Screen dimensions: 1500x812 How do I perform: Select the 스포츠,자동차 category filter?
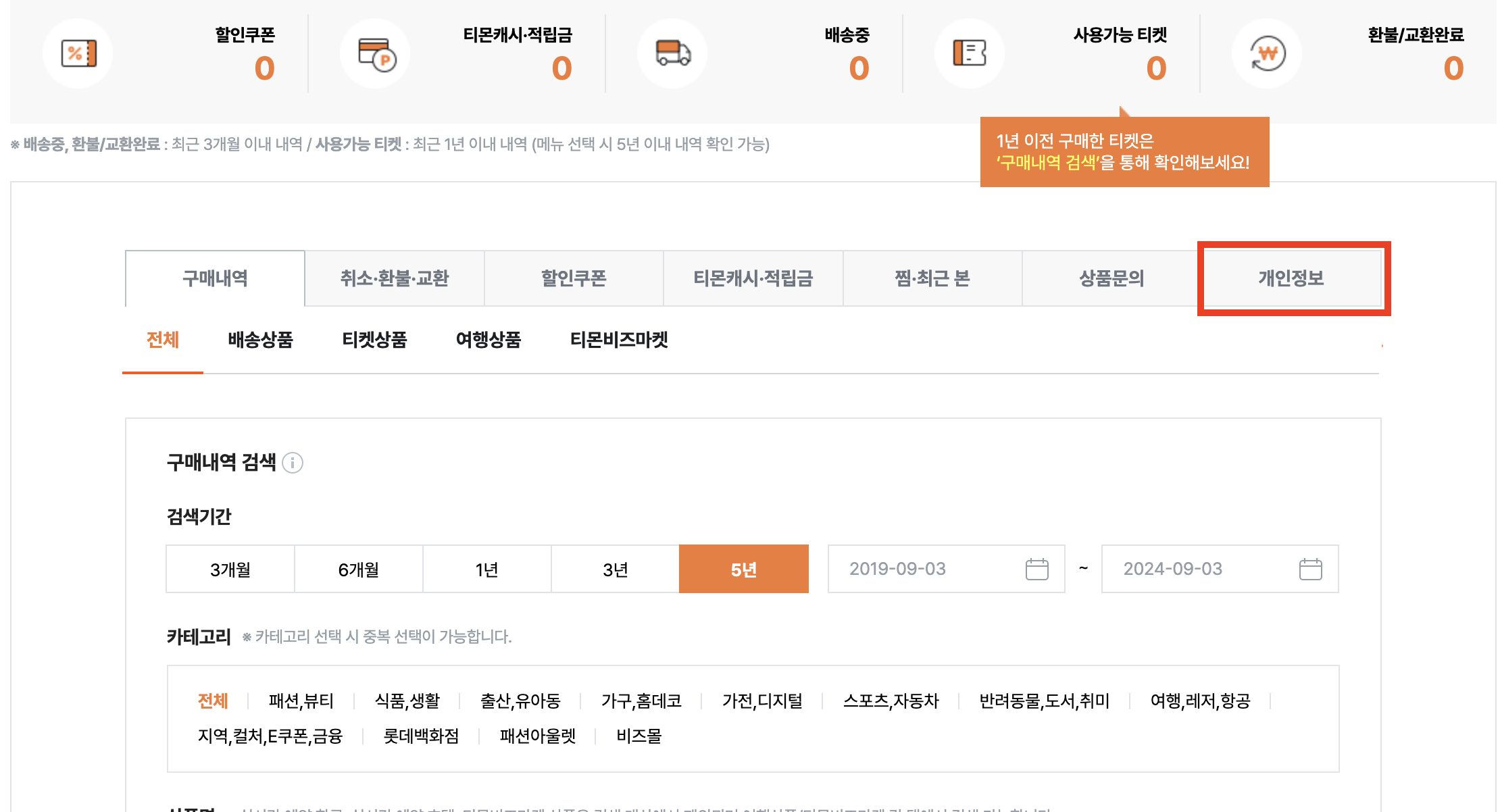pos(893,701)
